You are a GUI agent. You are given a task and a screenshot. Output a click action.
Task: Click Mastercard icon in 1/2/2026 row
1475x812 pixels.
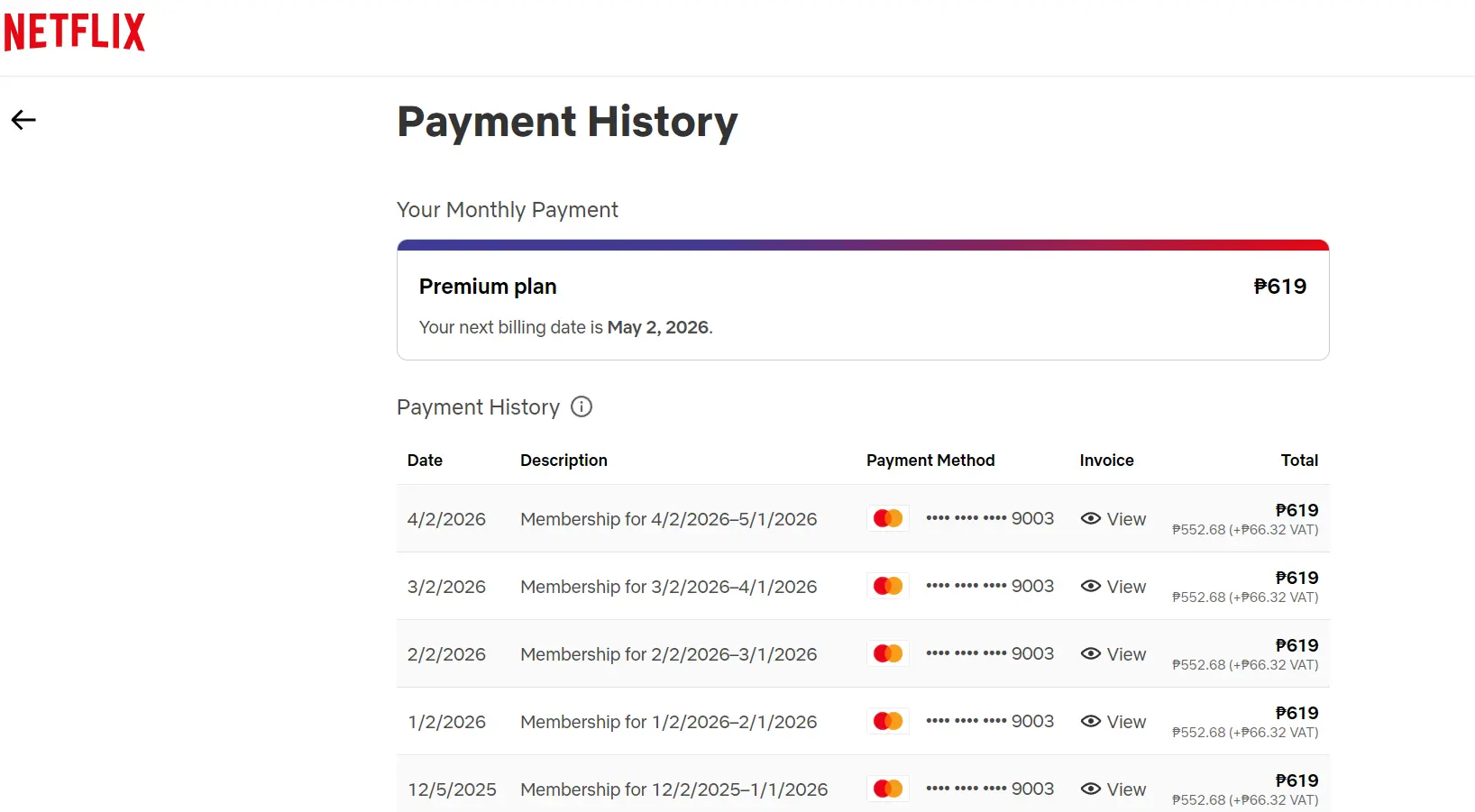[888, 721]
